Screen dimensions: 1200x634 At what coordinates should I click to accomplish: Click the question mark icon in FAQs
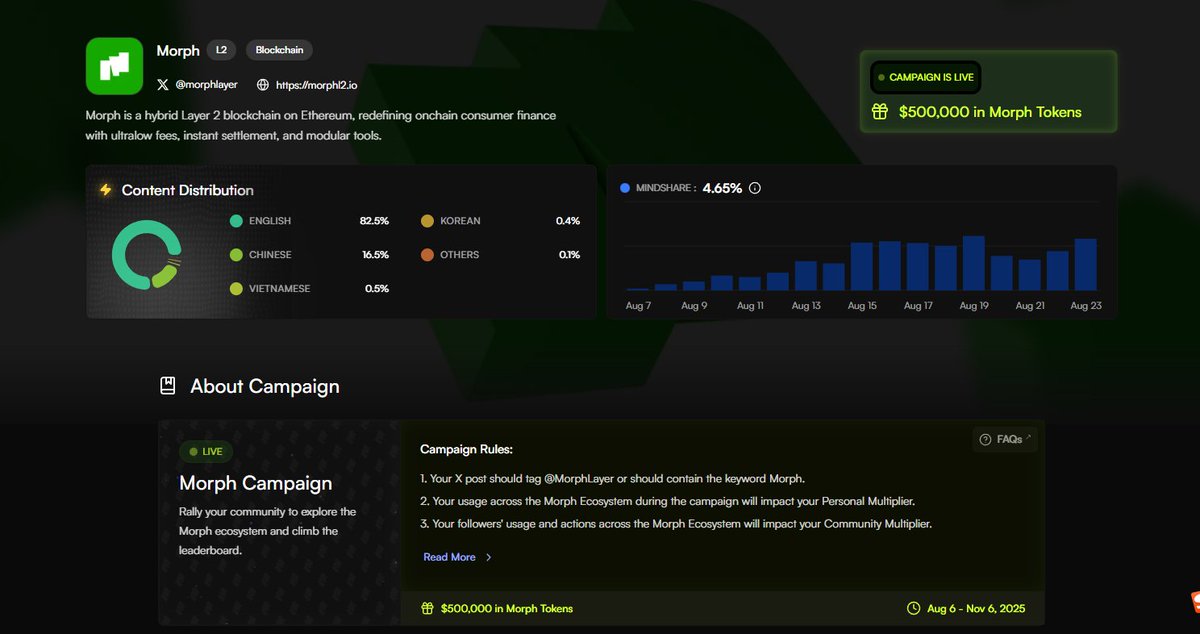985,440
